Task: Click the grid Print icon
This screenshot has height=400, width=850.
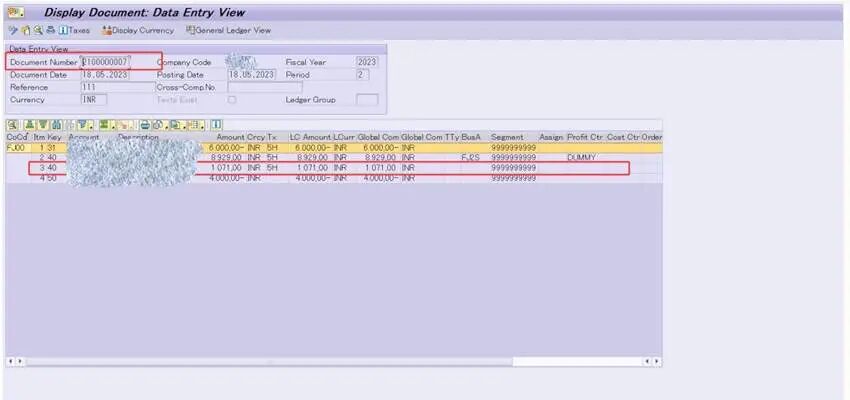Action: (145, 125)
